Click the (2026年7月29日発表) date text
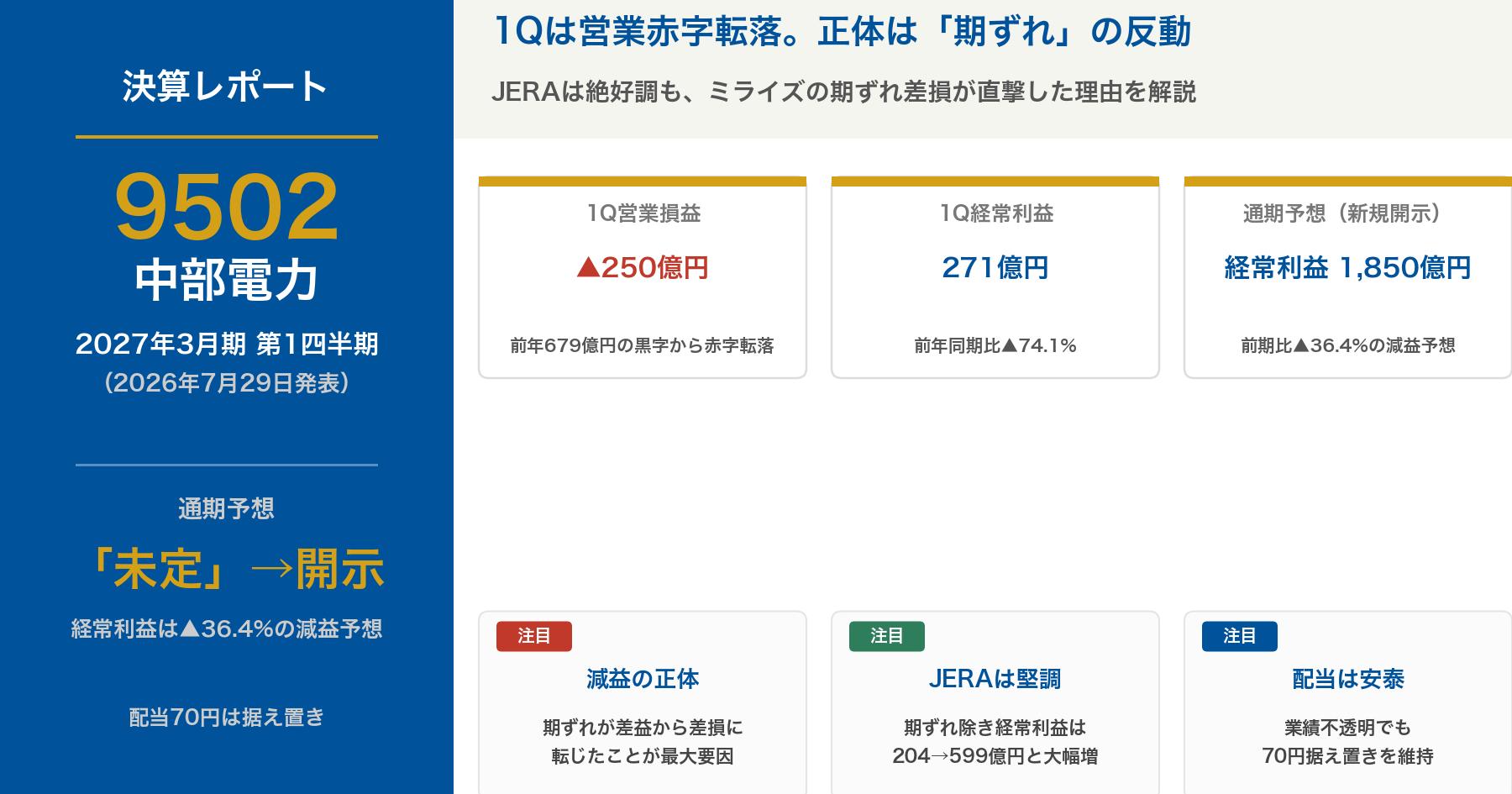Image resolution: width=1512 pixels, height=794 pixels. 227,383
